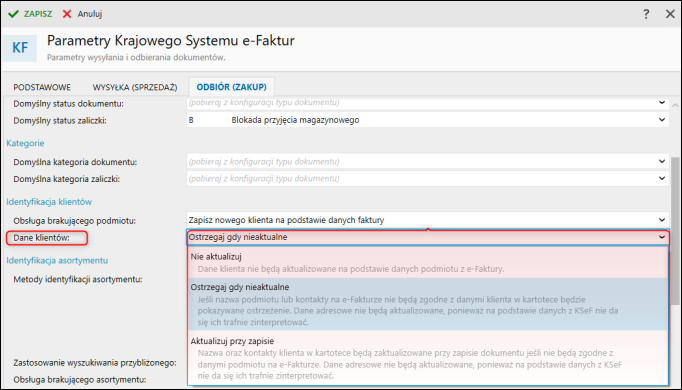Viewport: 682px width, 390px height.
Task: Click the 'Domyślna kategoria dokumentu:' label
Action: coord(75,162)
